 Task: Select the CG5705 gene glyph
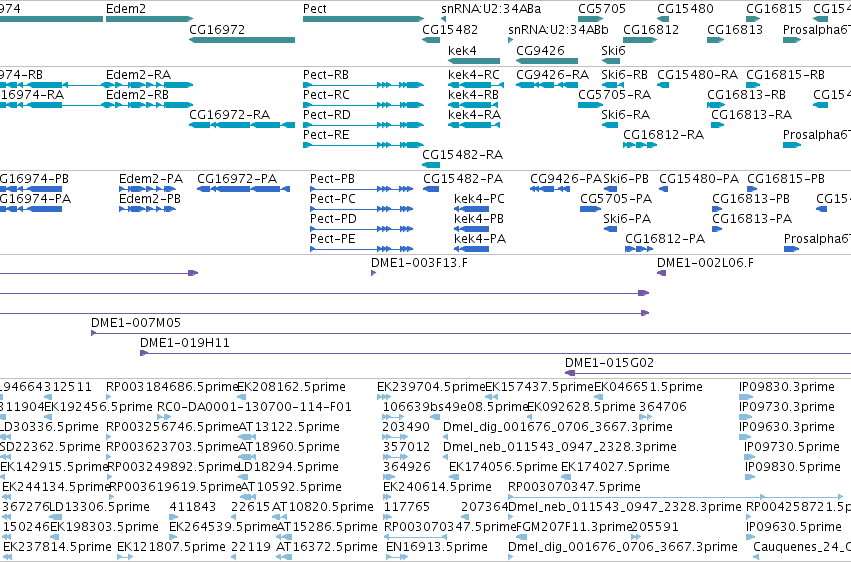(590, 19)
